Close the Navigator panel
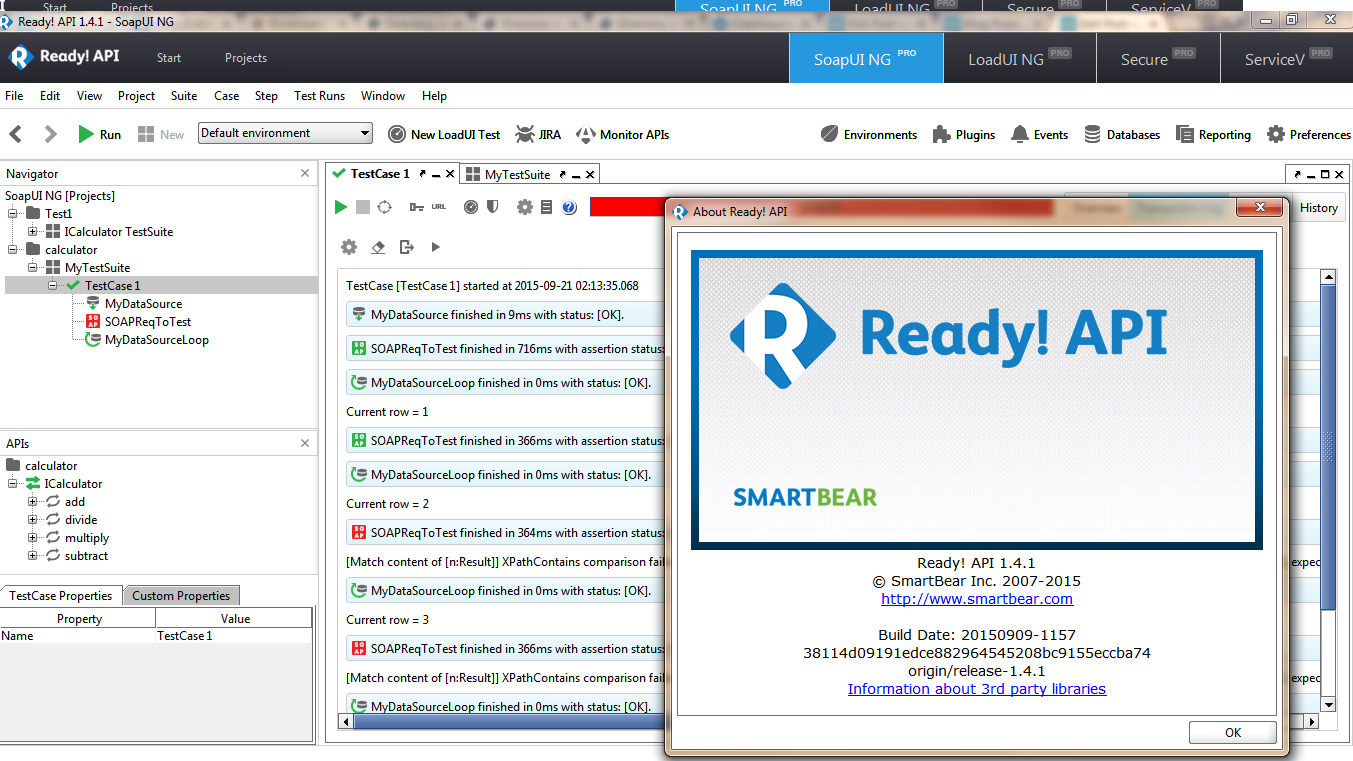This screenshot has height=761, width=1353. click(x=305, y=173)
